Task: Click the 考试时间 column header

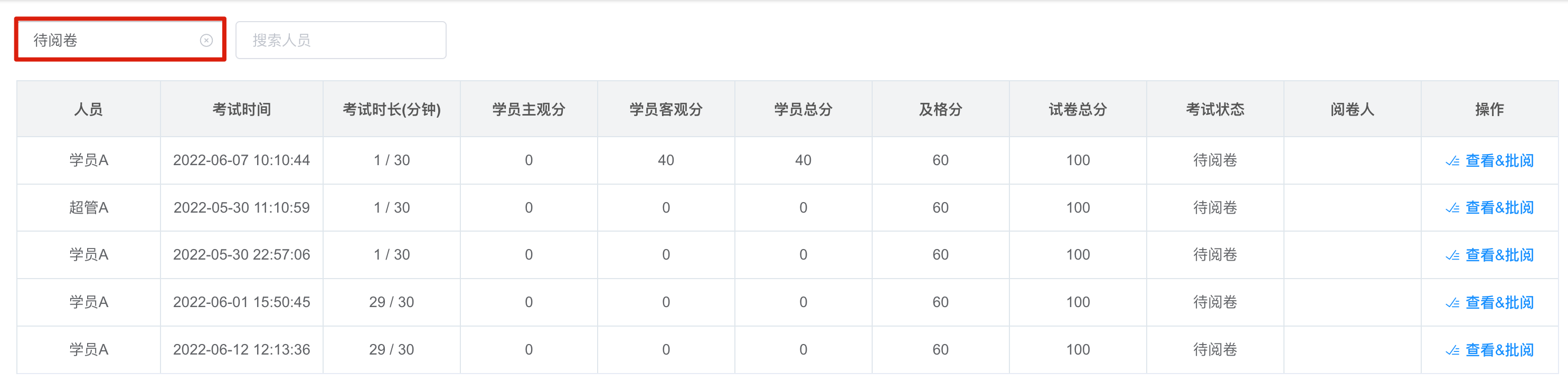Action: (242, 110)
